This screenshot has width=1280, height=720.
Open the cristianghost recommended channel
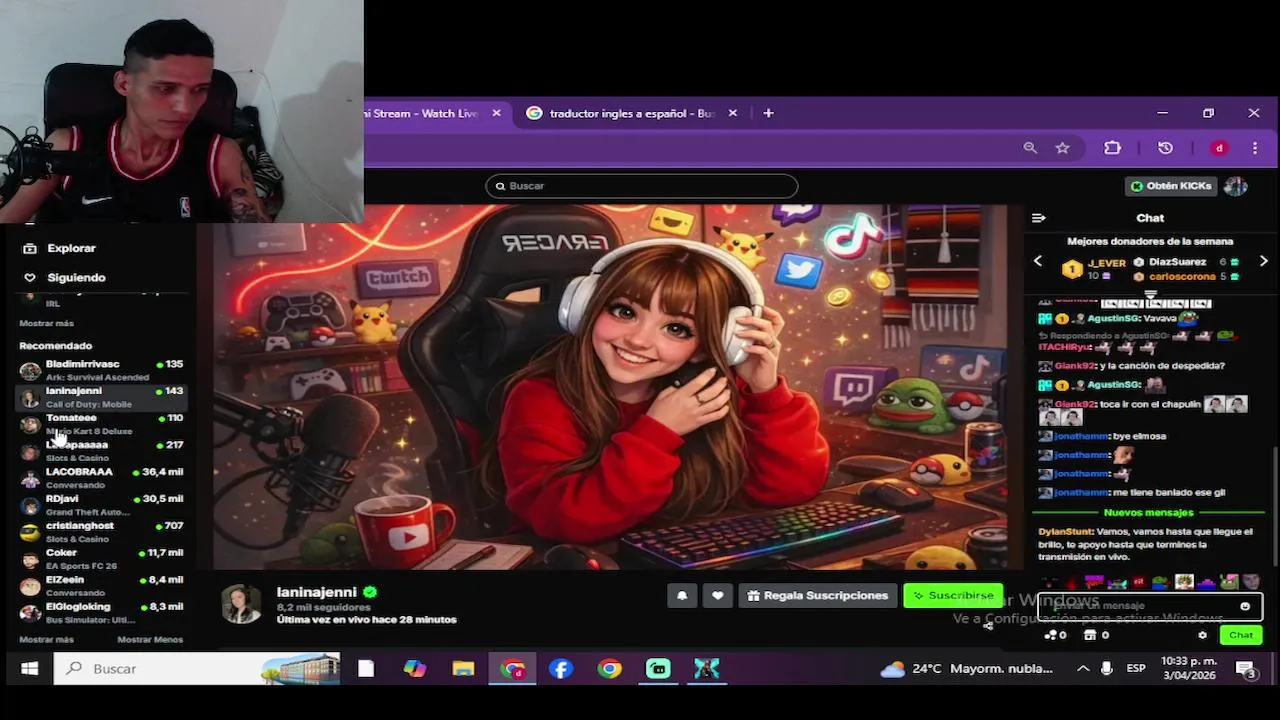pos(101,532)
